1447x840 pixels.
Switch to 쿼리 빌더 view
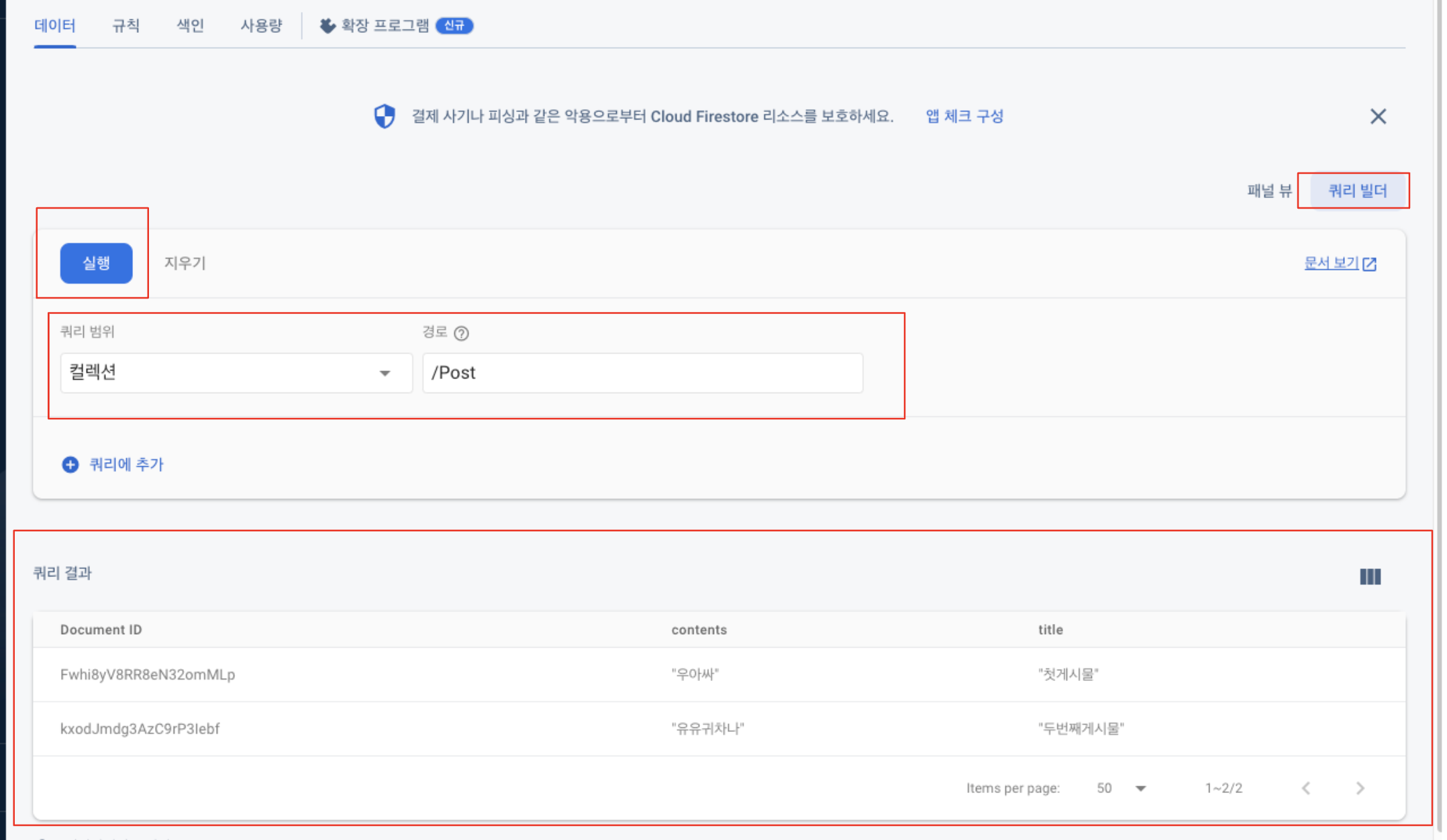1357,191
